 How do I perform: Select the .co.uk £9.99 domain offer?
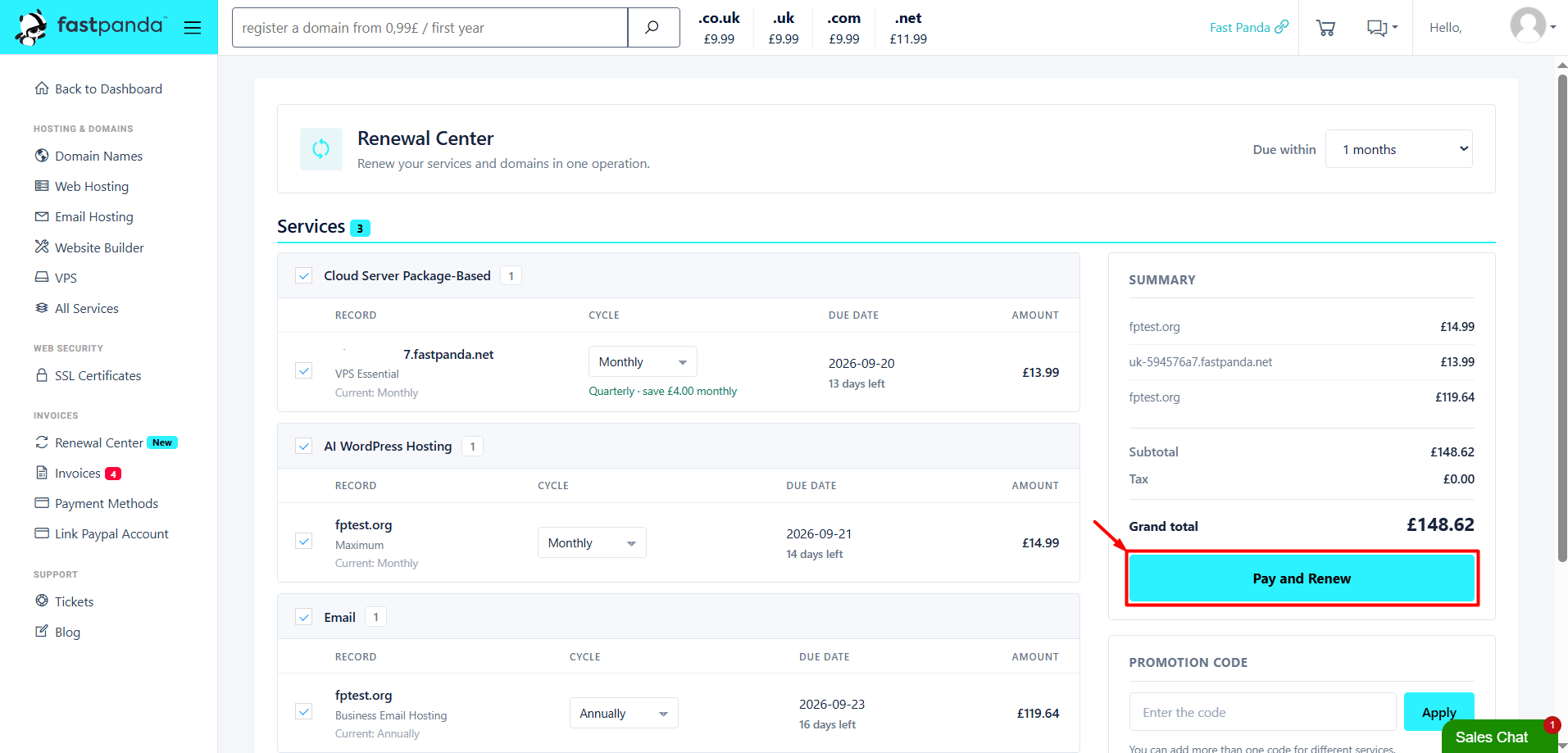coord(719,28)
